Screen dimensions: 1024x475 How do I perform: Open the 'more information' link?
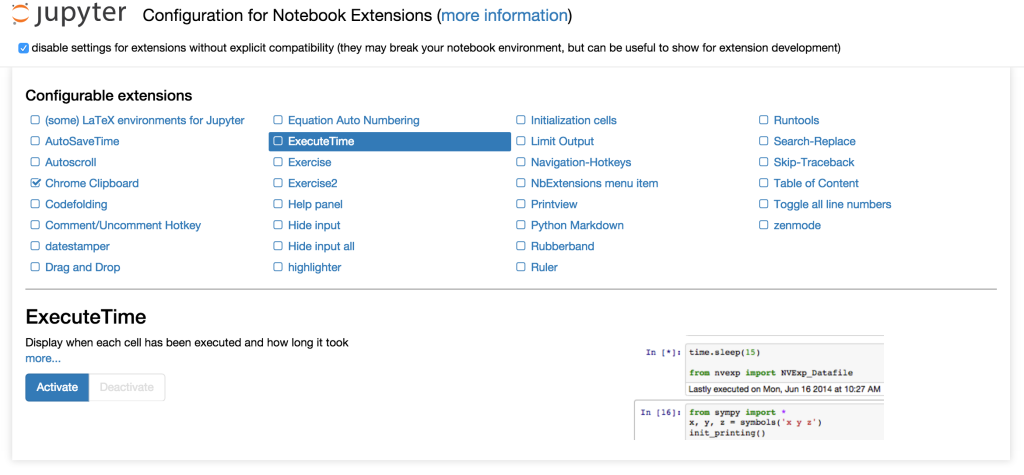(504, 16)
